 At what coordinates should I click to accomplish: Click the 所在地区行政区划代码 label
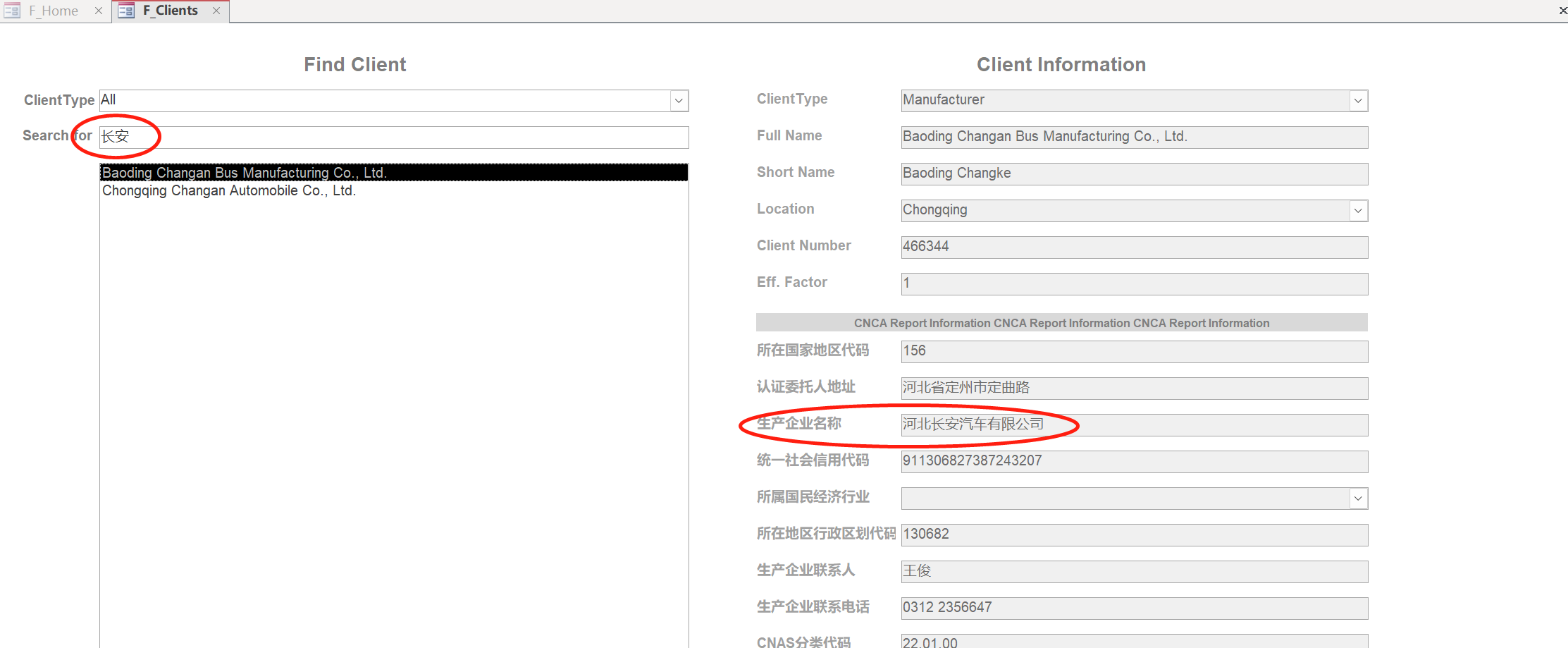pos(827,533)
